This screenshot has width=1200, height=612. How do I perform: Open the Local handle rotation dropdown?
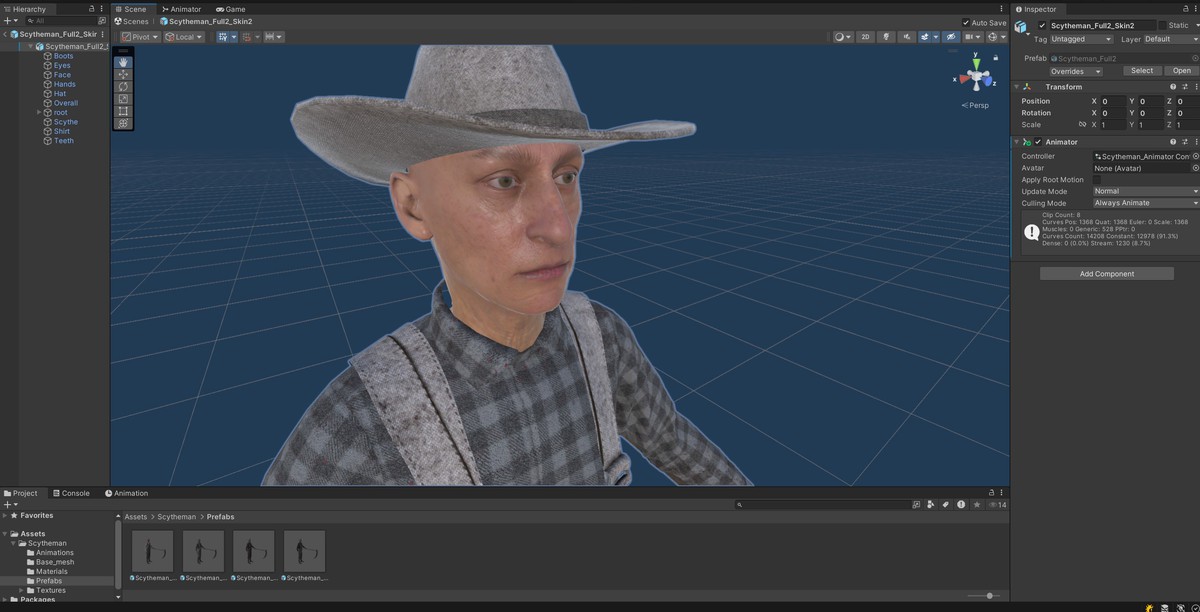coord(184,37)
